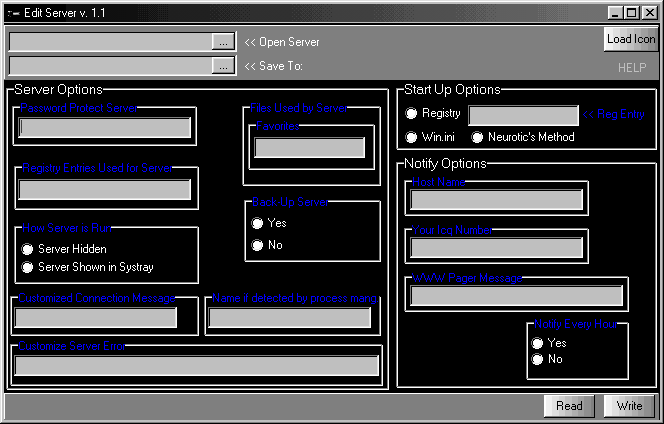Pick the Win.ini start up option

pyautogui.click(x=411, y=137)
